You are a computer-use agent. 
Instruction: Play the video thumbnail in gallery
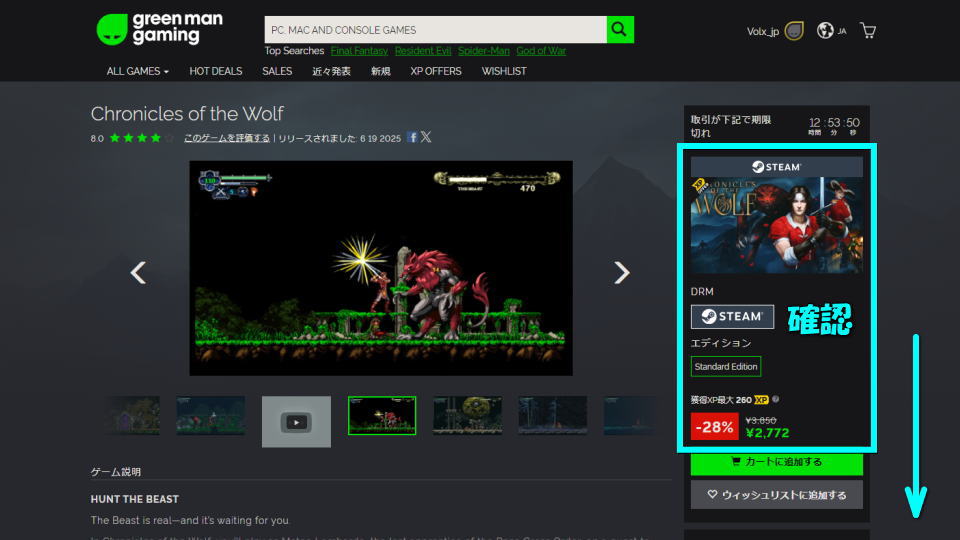click(x=296, y=421)
